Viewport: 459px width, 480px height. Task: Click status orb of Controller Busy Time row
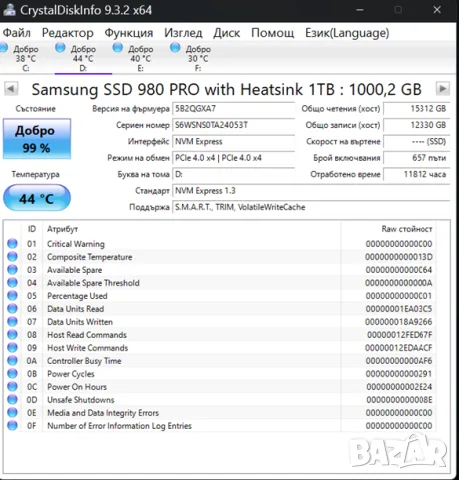click(x=12, y=361)
